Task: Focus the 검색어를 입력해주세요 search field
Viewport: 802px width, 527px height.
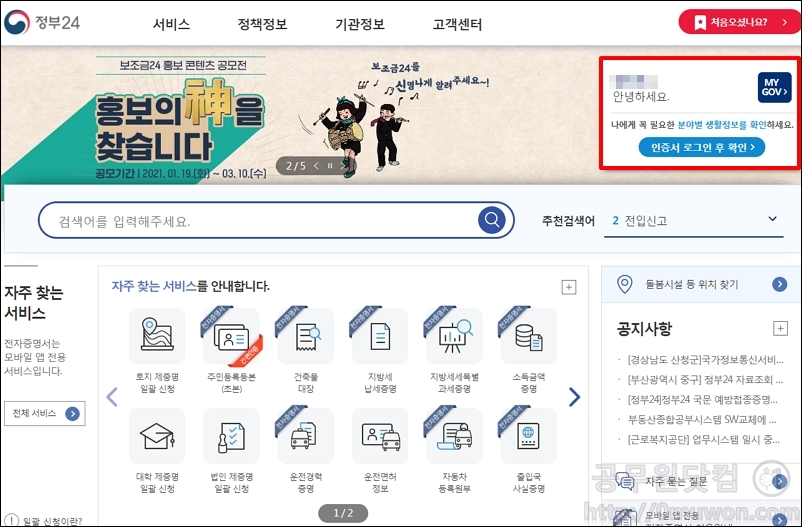Action: point(258,221)
